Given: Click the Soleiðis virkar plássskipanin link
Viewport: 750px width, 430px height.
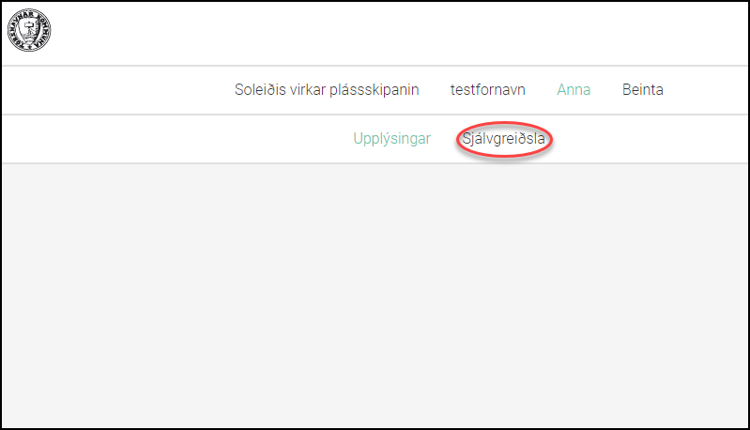Looking at the screenshot, I should point(326,90).
